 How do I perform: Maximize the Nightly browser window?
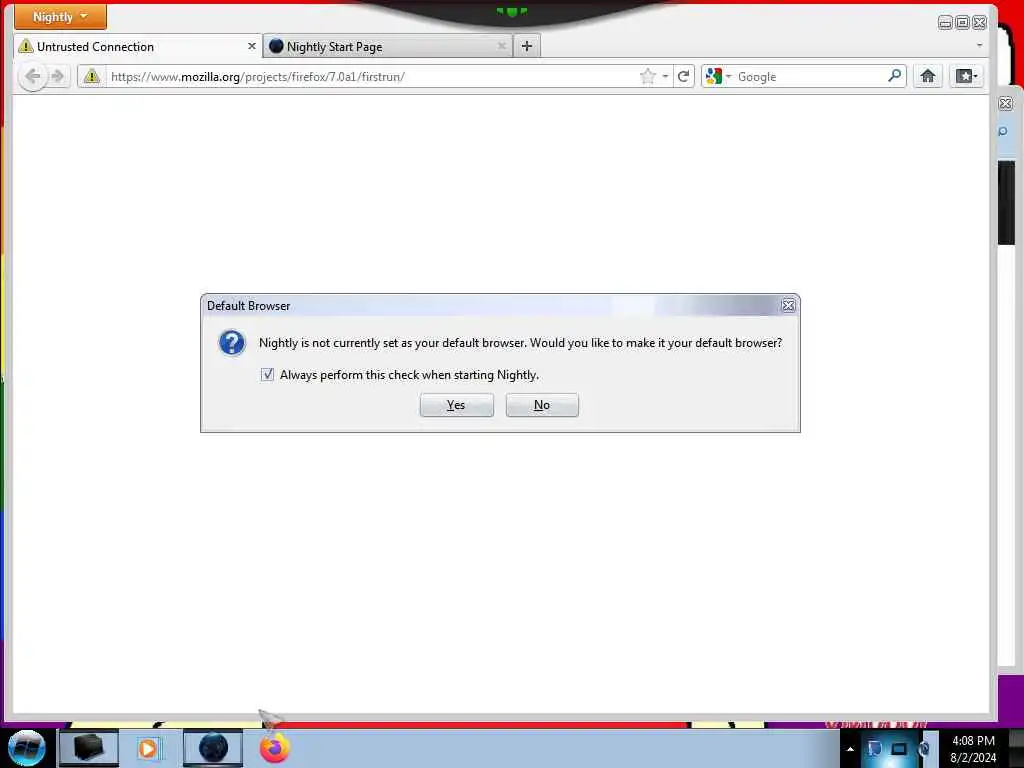pos(962,23)
